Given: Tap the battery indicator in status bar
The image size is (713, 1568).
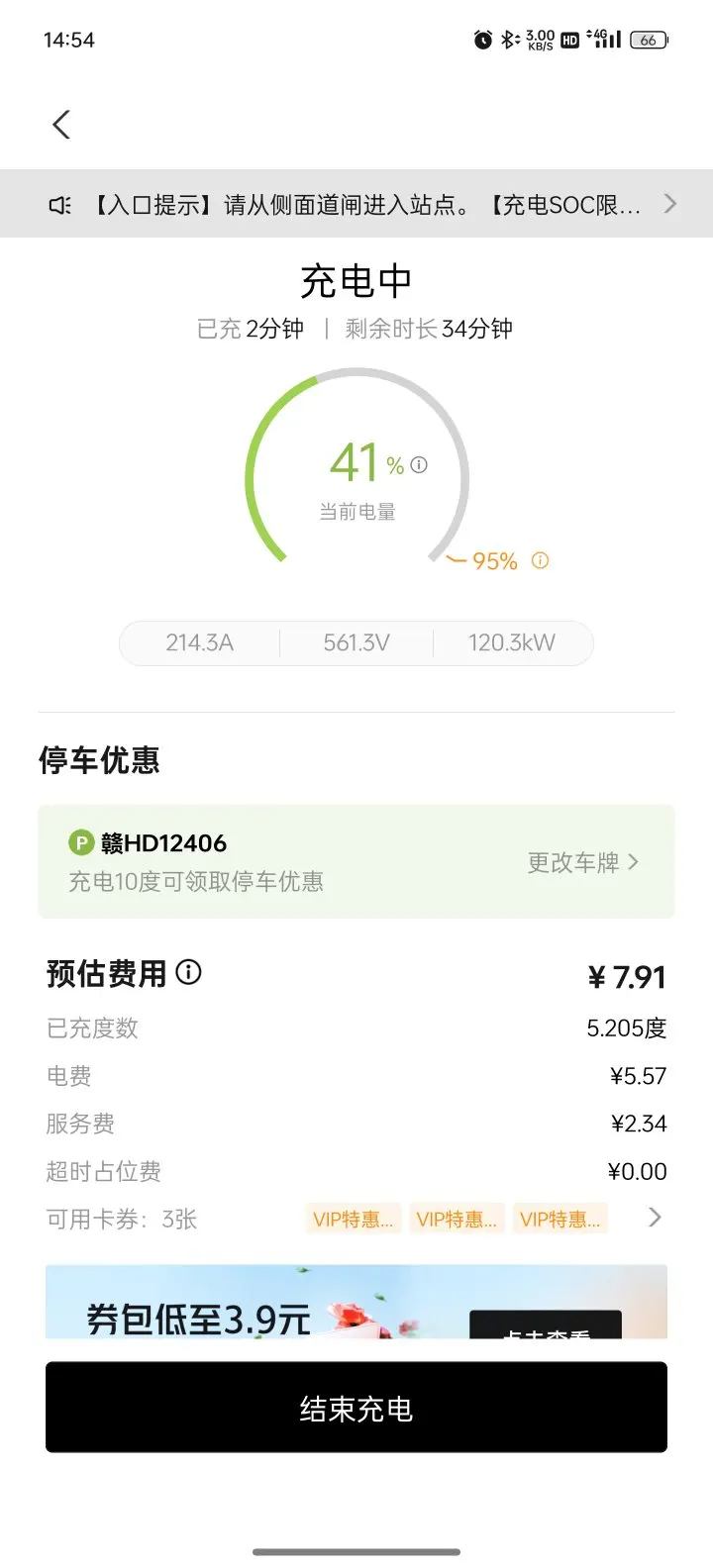Looking at the screenshot, I should coord(649,40).
